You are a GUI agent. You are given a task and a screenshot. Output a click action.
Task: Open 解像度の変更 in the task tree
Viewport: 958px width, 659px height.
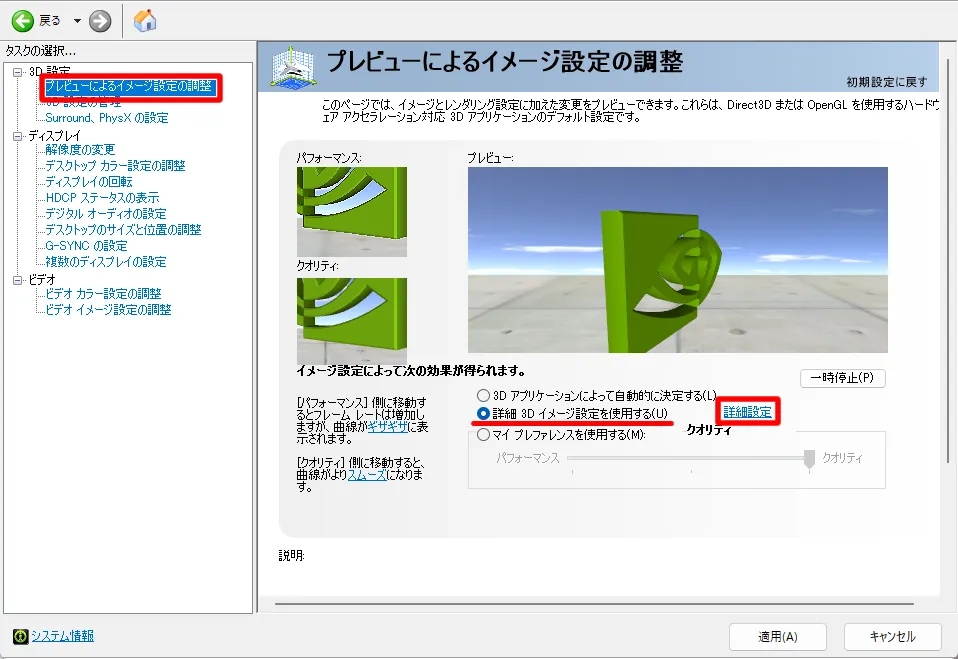[80, 150]
